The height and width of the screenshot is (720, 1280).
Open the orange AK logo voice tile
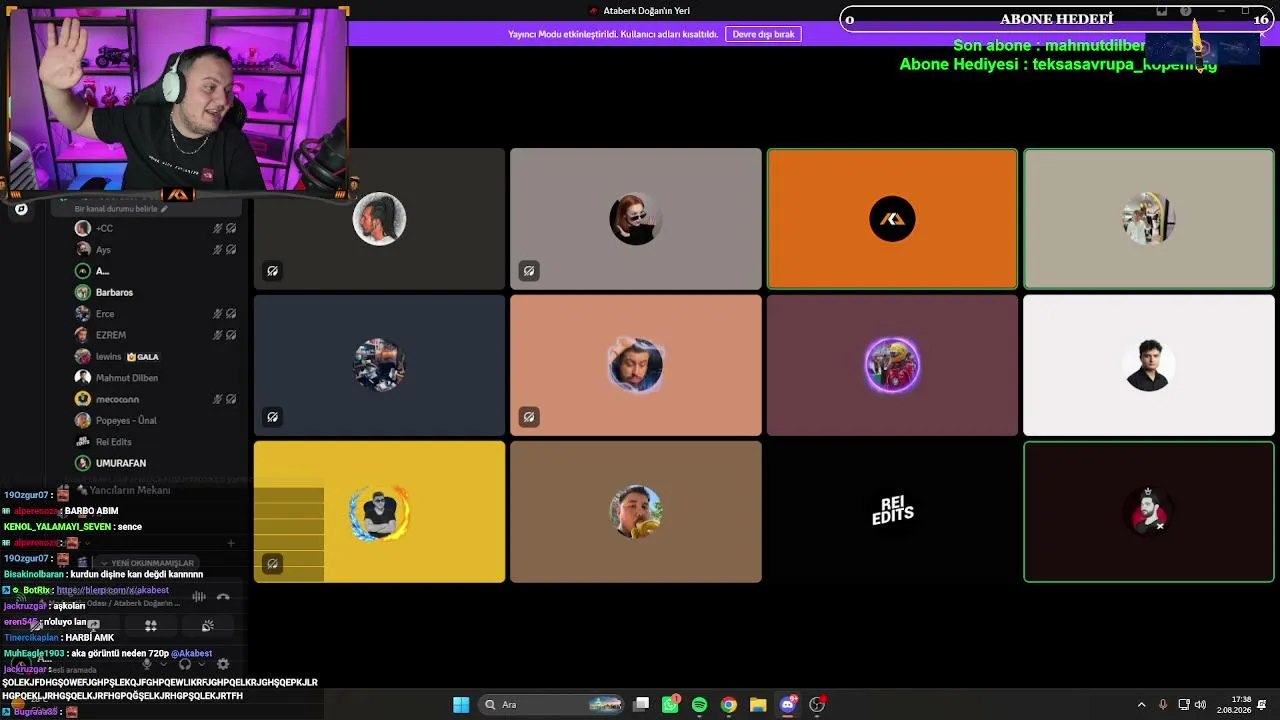click(892, 219)
